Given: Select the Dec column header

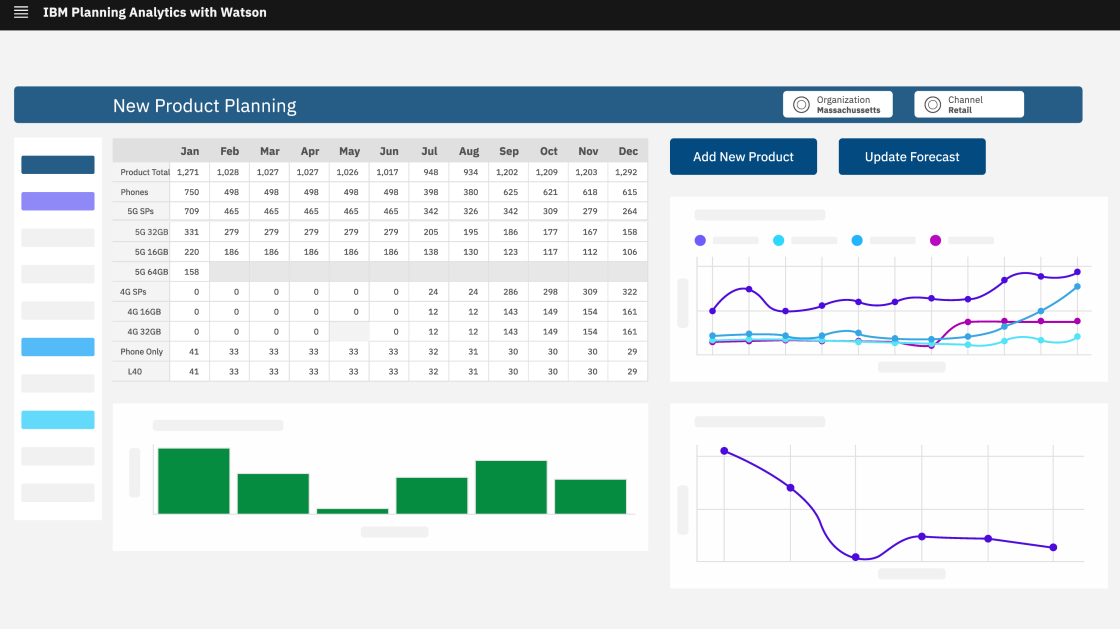Looking at the screenshot, I should [x=628, y=151].
